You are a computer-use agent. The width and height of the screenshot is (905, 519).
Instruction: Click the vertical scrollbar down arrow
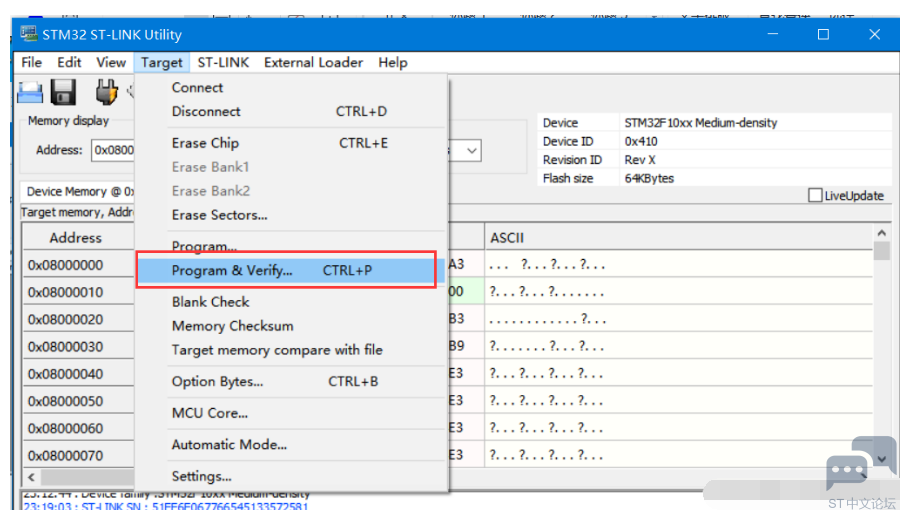(x=882, y=458)
